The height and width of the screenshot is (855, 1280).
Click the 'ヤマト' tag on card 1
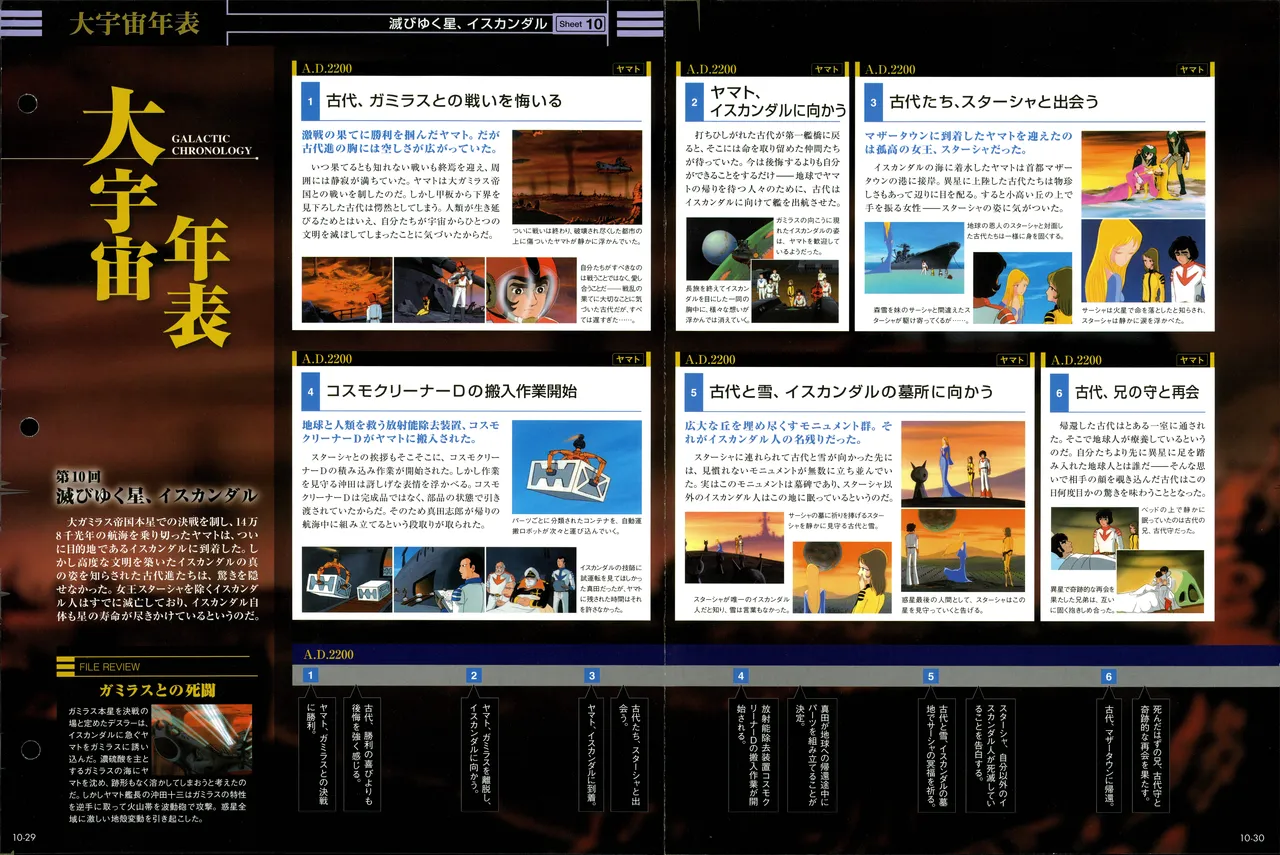point(628,69)
